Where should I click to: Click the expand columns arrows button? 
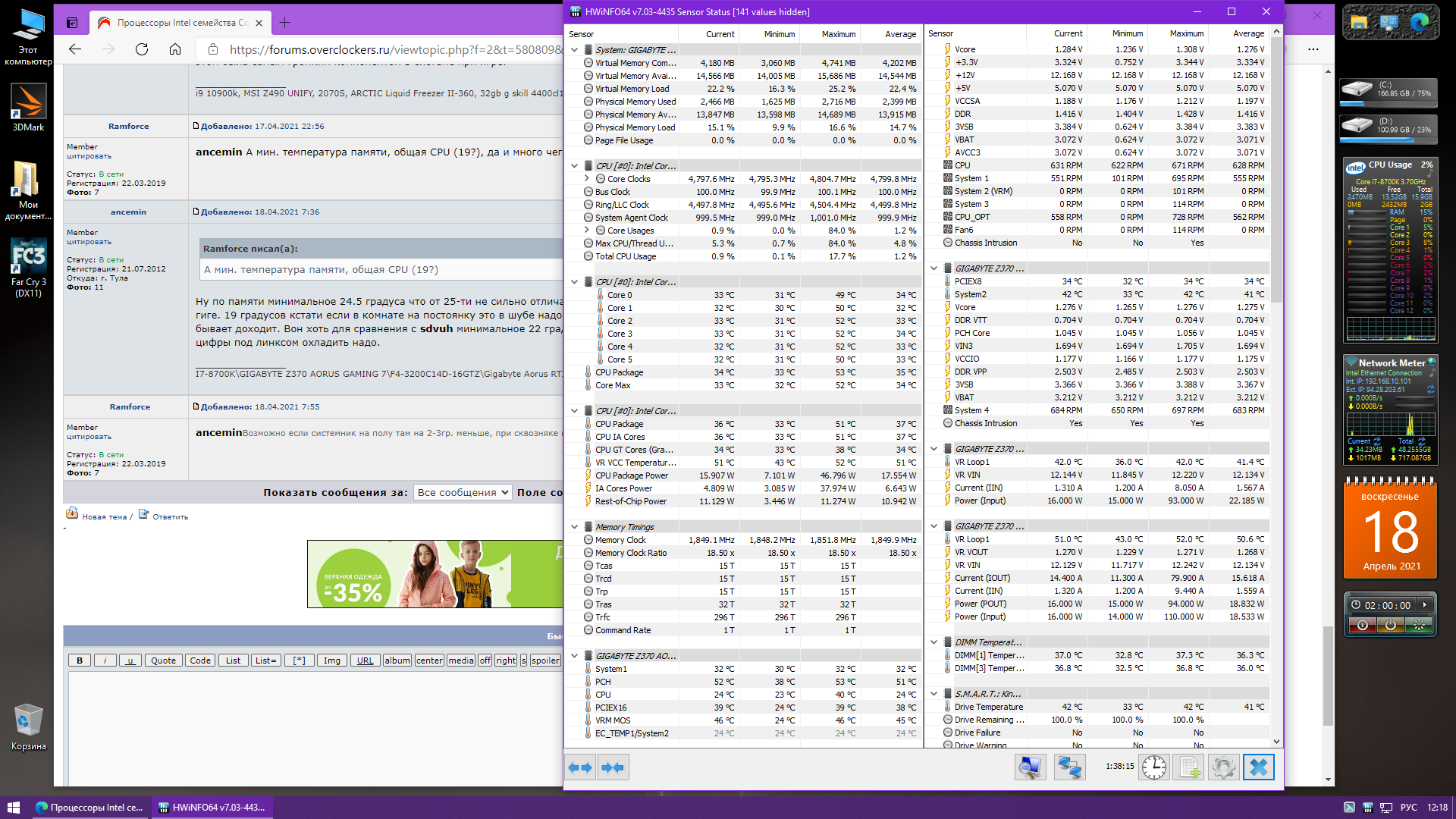(580, 767)
